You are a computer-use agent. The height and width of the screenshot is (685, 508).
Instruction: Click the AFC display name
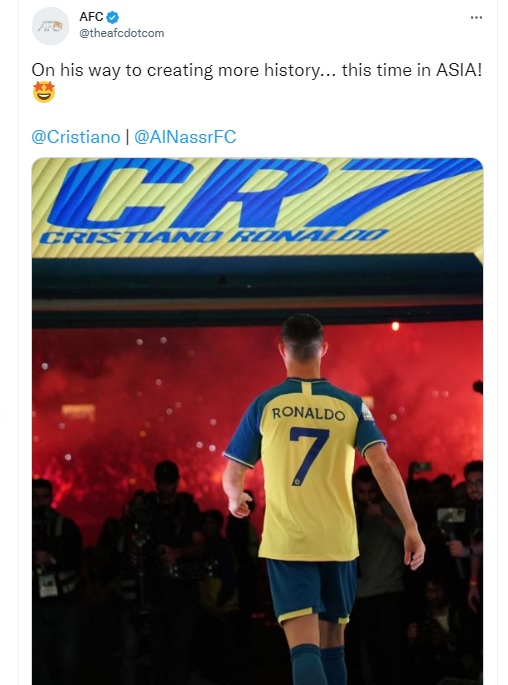[91, 17]
